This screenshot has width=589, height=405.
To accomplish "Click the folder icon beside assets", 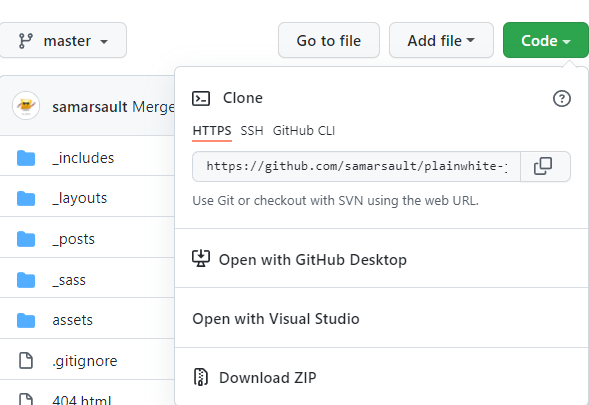I will click(26, 320).
